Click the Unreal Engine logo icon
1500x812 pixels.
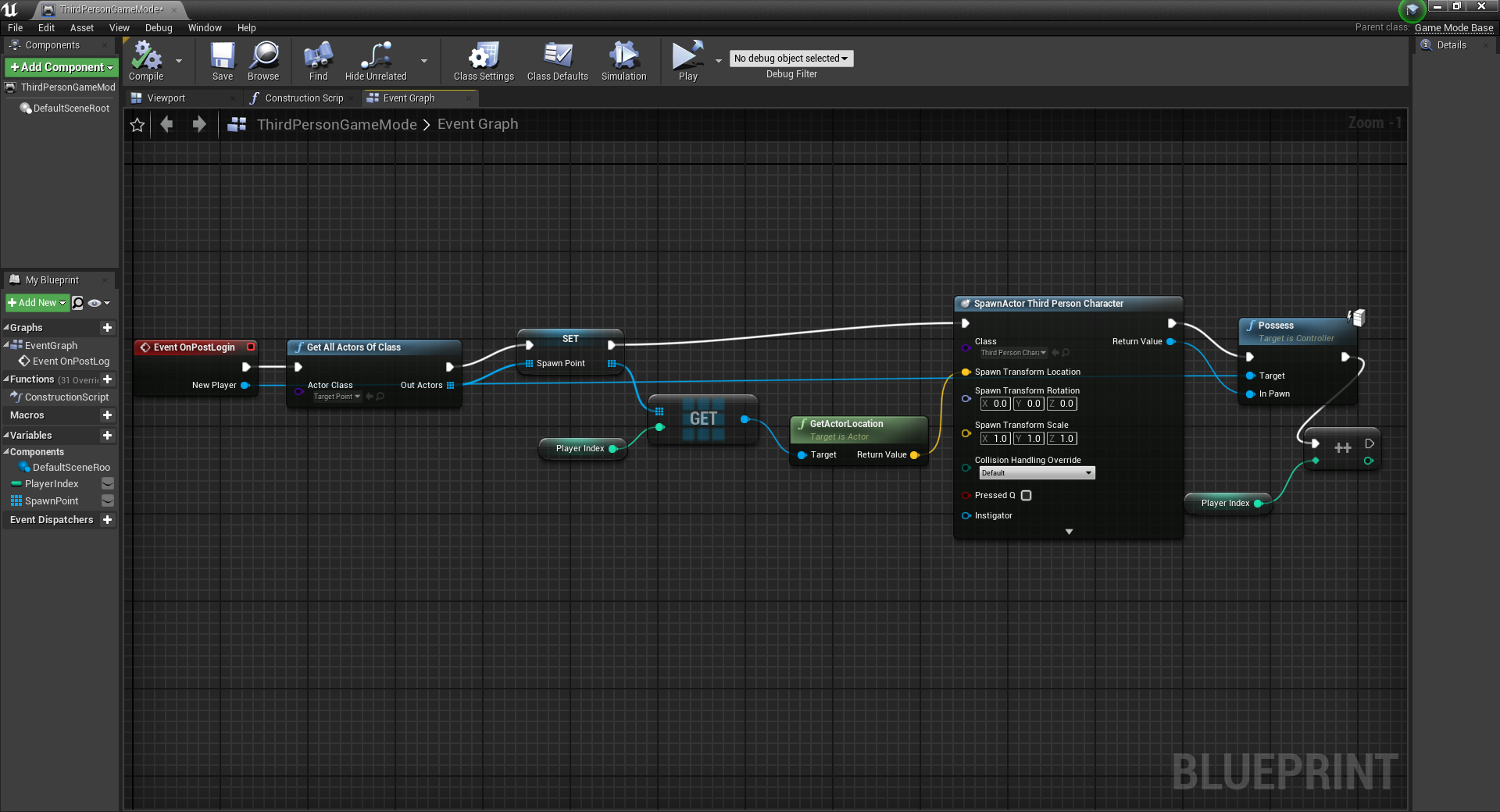[x=11, y=9]
